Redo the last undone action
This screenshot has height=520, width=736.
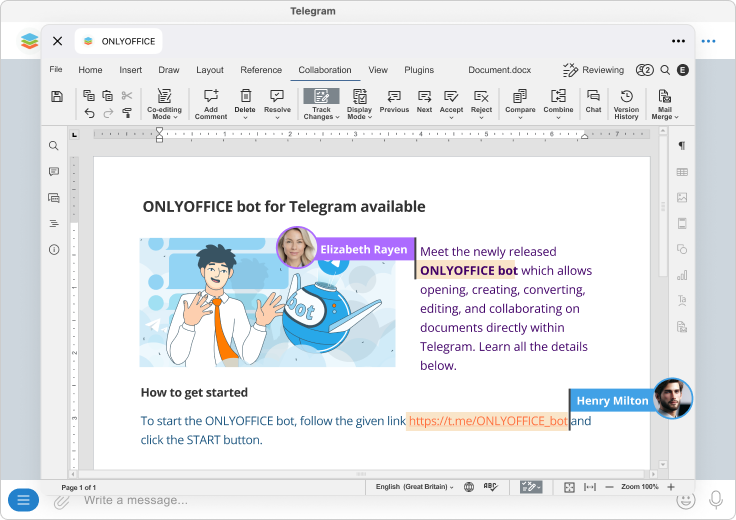coord(108,113)
